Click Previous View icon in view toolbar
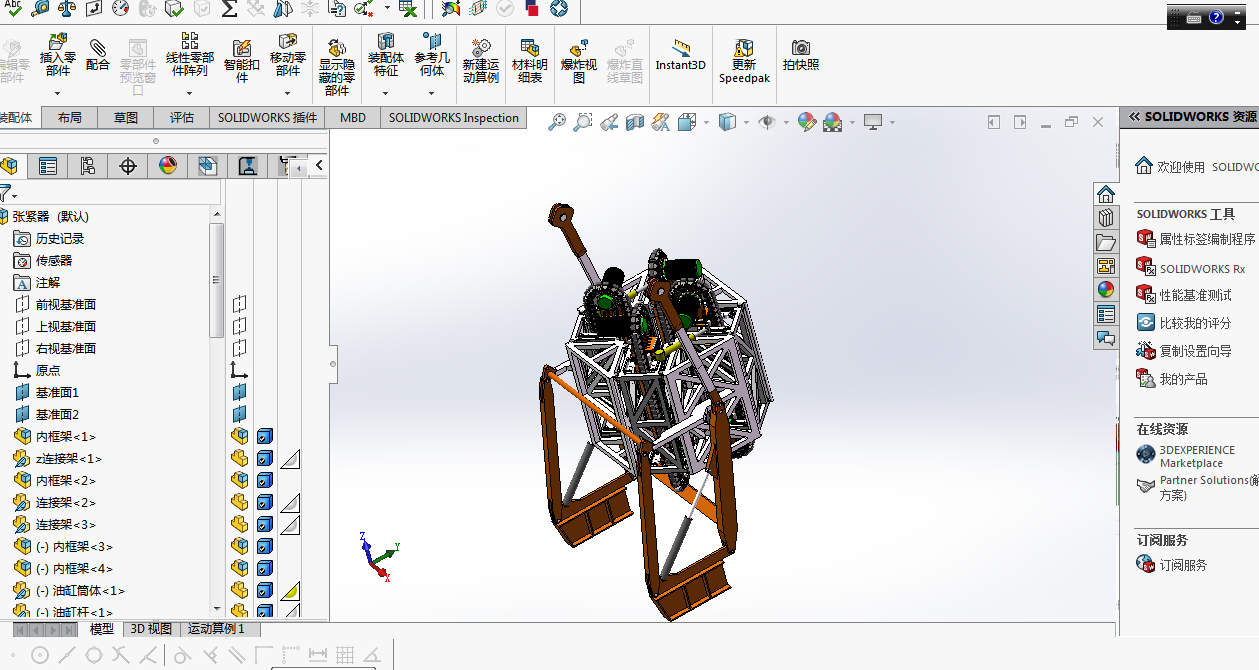This screenshot has width=1259, height=670. pos(609,122)
